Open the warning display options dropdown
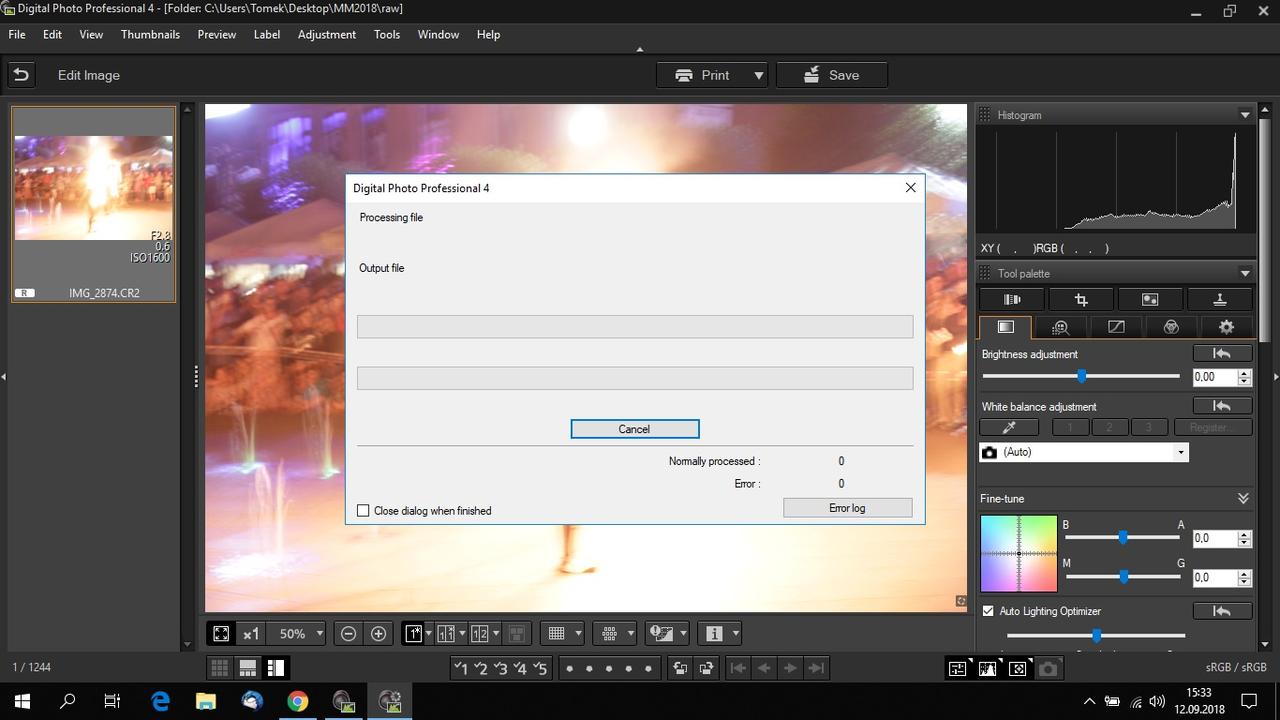The width and height of the screenshot is (1280, 720). coord(684,633)
